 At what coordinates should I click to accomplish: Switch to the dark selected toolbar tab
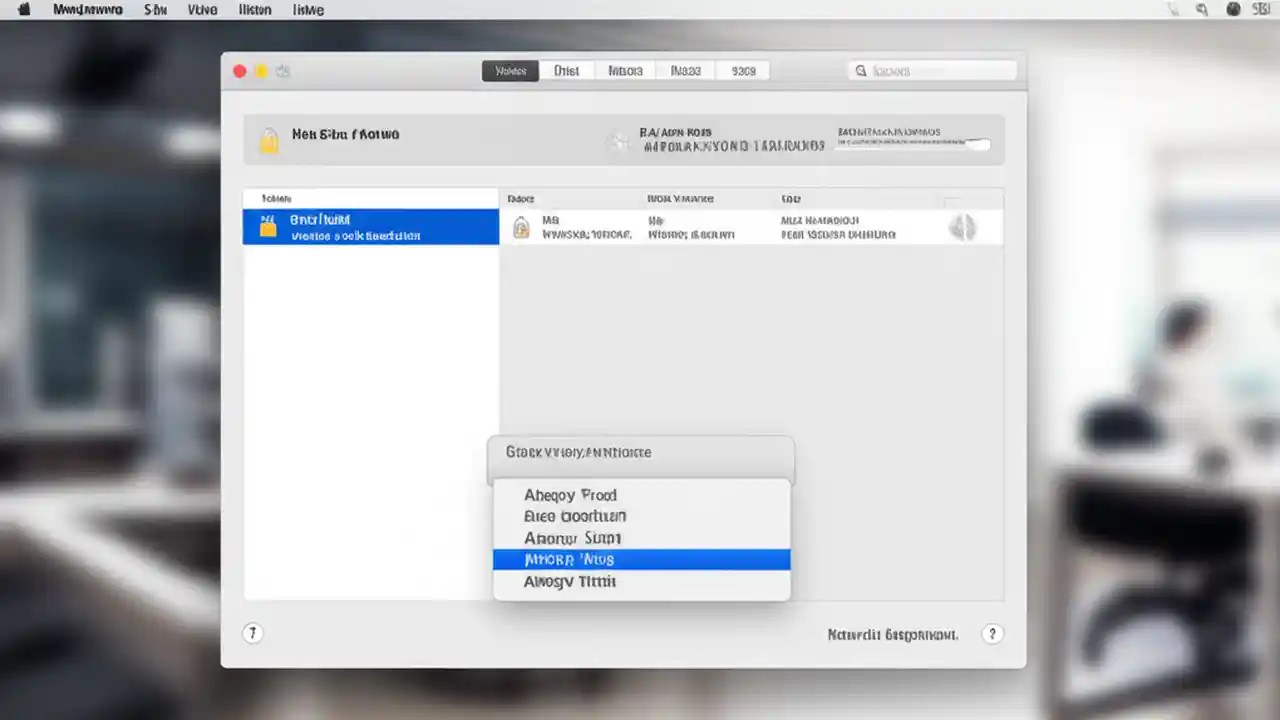[x=510, y=70]
